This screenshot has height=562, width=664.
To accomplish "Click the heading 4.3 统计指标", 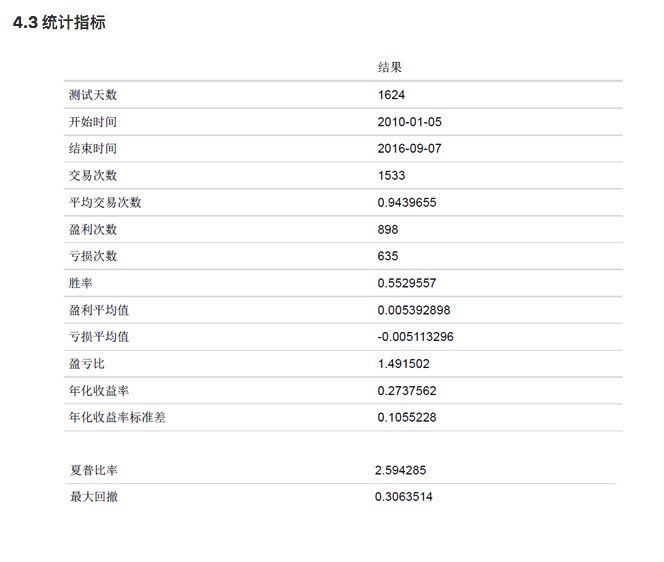I will tap(59, 22).
